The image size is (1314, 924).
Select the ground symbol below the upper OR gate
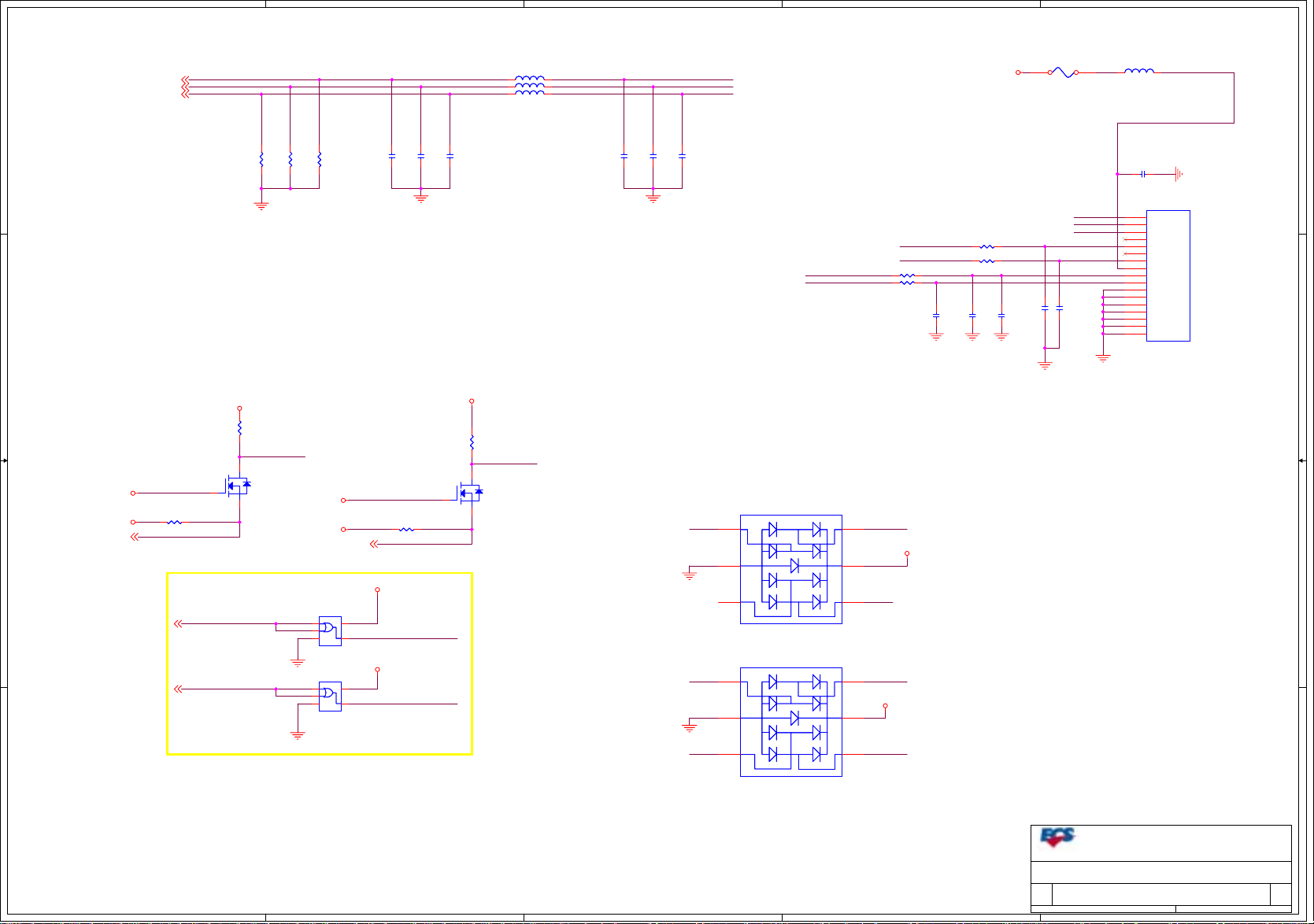pos(298,663)
